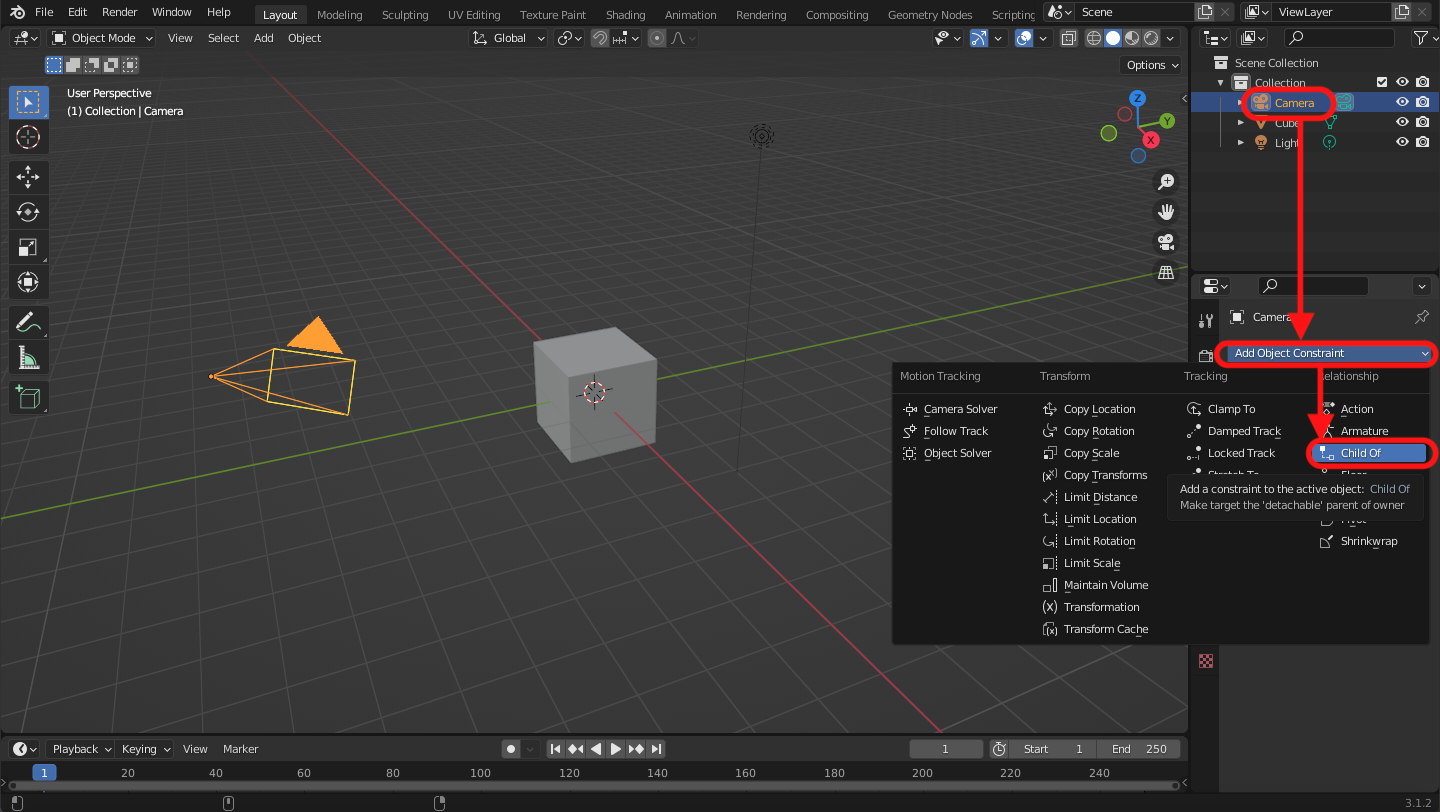Image resolution: width=1440 pixels, height=812 pixels.
Task: Open the Add Object Constraint dropdown
Action: pos(1331,353)
